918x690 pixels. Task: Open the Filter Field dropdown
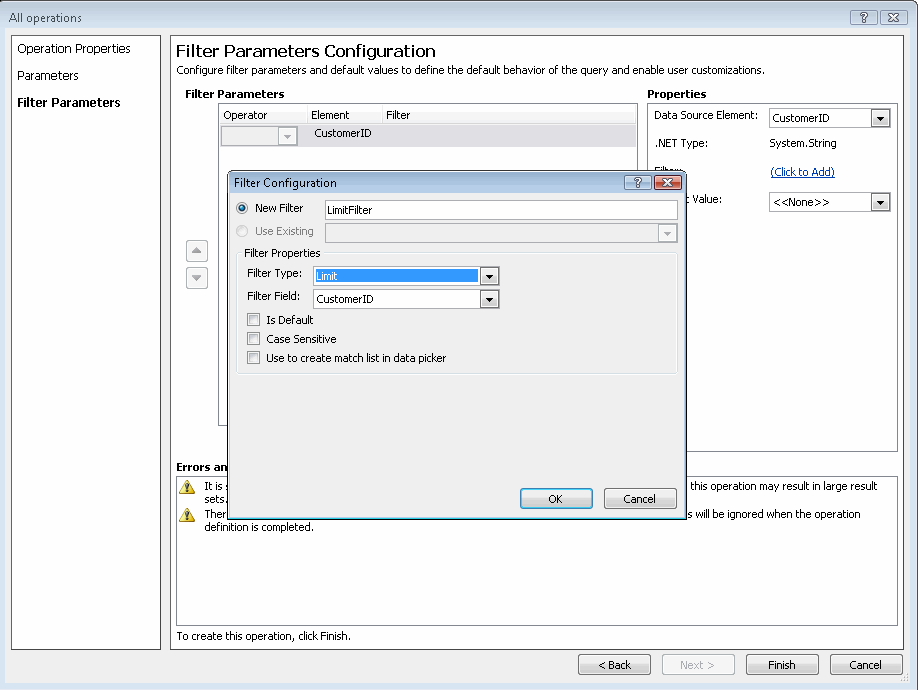tap(489, 299)
